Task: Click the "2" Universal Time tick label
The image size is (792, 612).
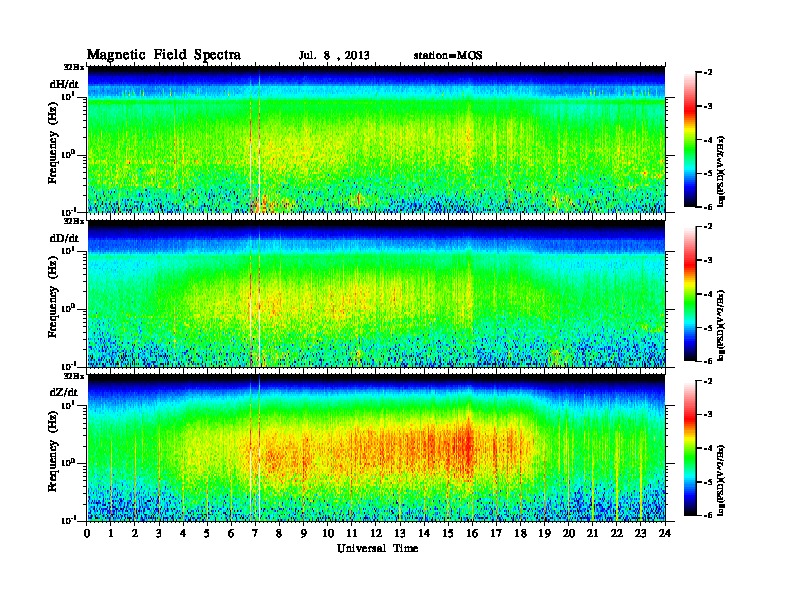Action: tap(135, 534)
